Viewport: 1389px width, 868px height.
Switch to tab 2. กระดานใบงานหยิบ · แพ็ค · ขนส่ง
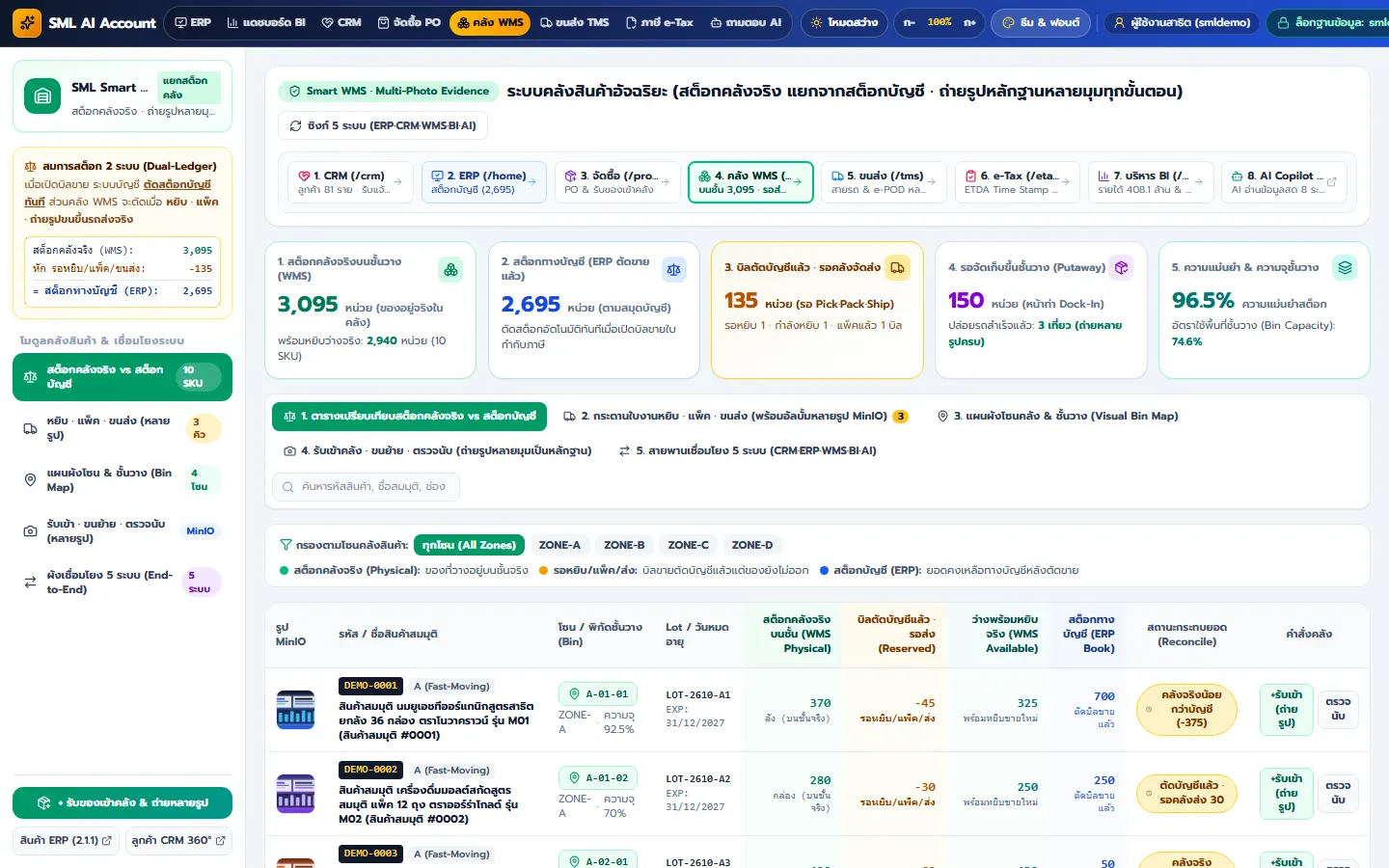(735, 416)
